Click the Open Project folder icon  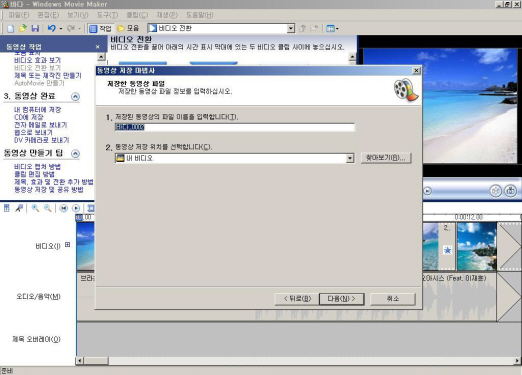coord(23,29)
